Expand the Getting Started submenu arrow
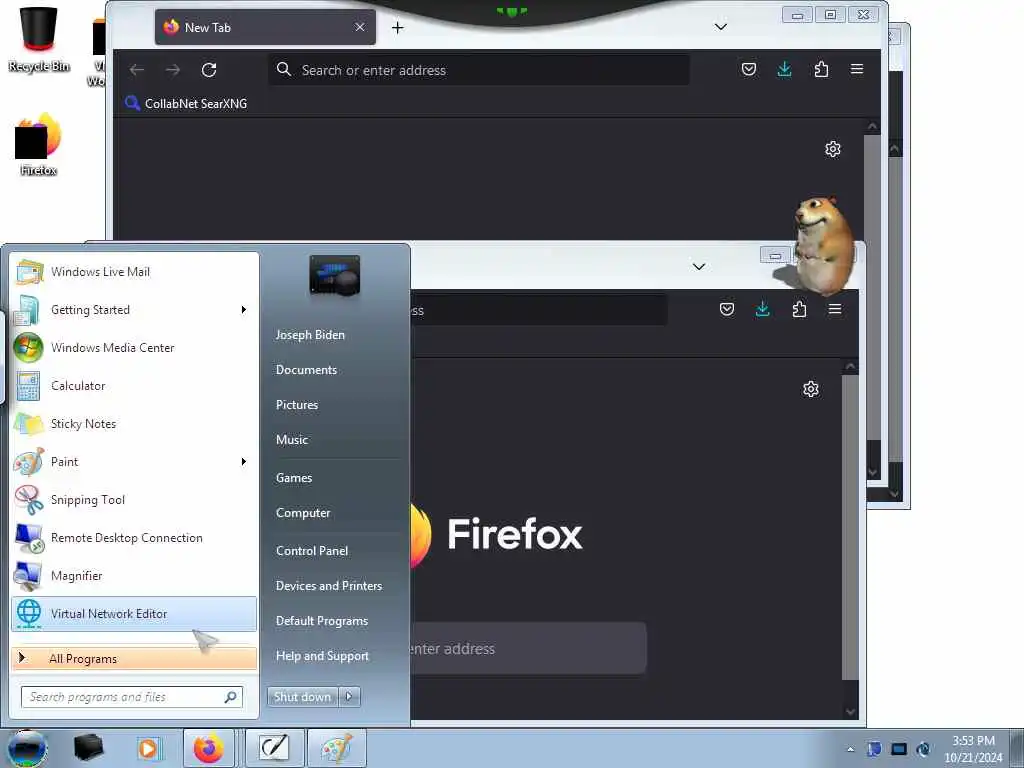The width and height of the screenshot is (1024, 768). pyautogui.click(x=244, y=310)
